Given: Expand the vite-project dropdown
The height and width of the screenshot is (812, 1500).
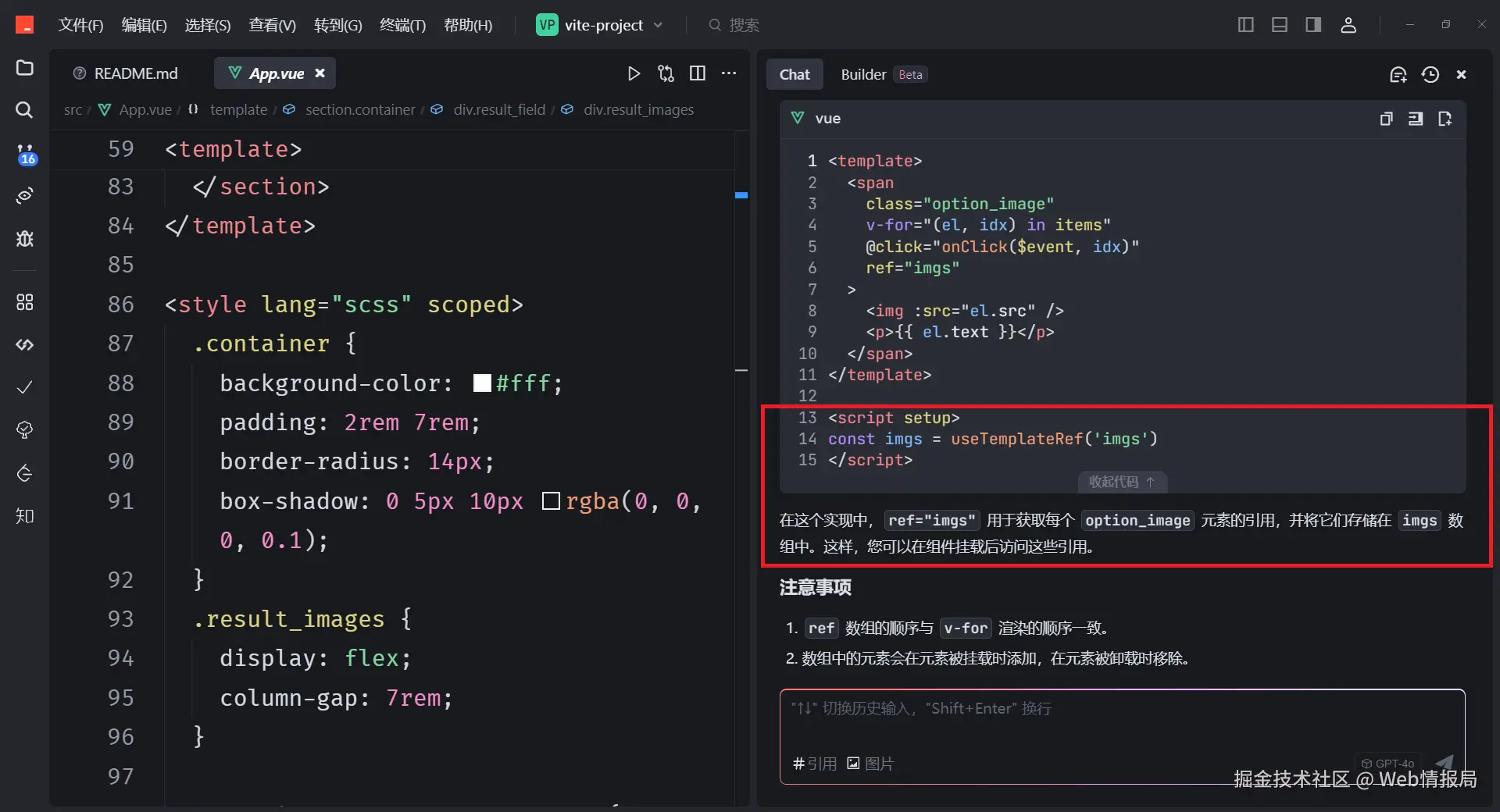Looking at the screenshot, I should (600, 25).
